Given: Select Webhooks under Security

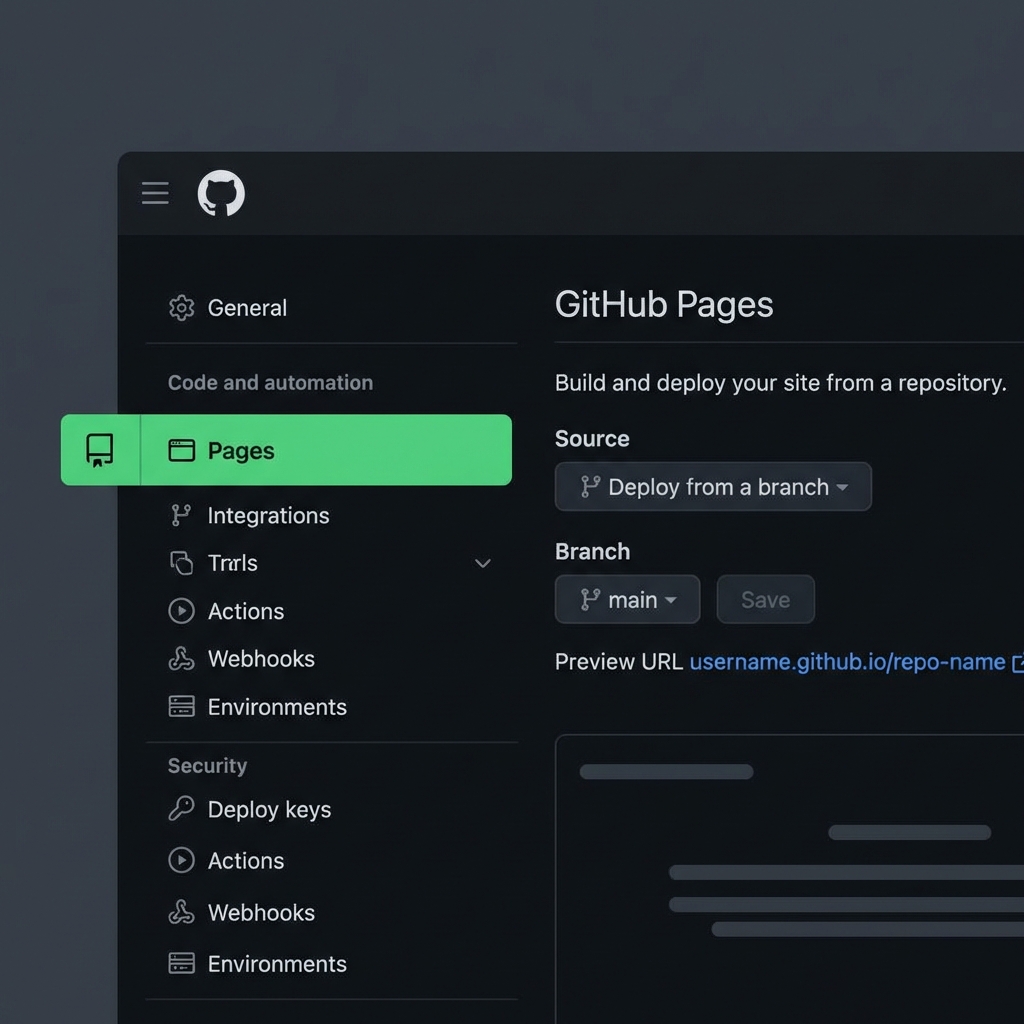Looking at the screenshot, I should pos(261,912).
